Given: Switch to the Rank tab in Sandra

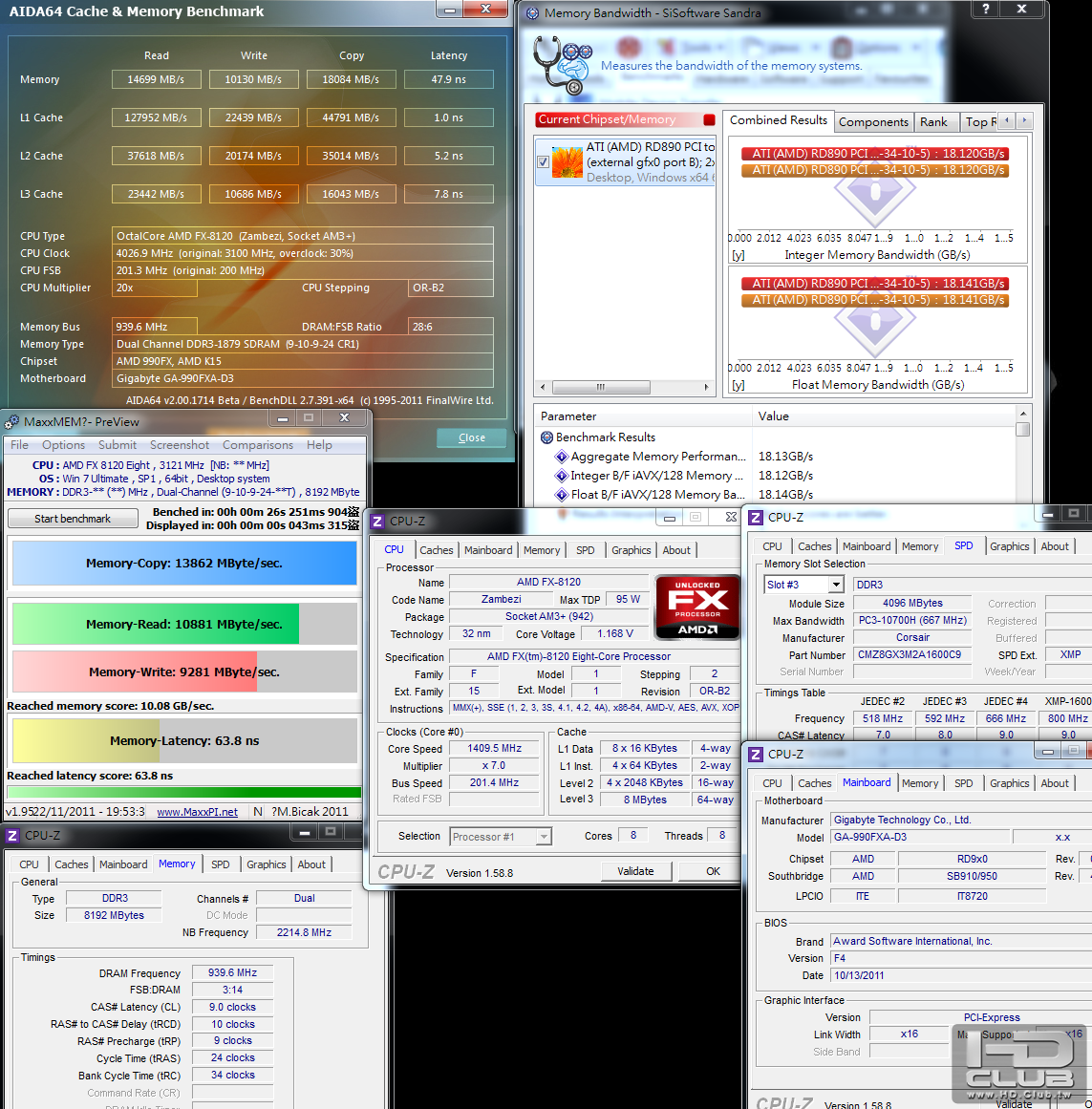Looking at the screenshot, I should click(x=933, y=121).
